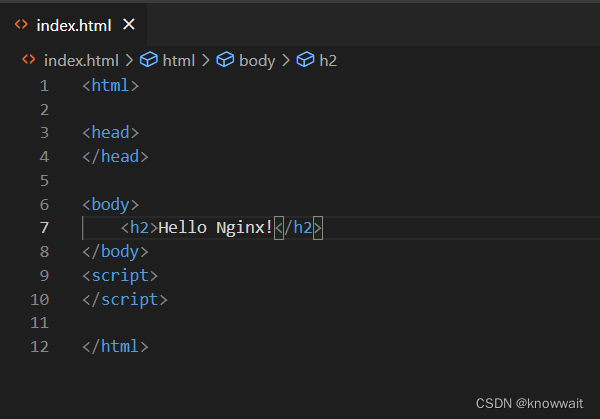This screenshot has width=600, height=419.
Task: Click the breadcrumb HTML file icon
Action: click(x=28, y=60)
